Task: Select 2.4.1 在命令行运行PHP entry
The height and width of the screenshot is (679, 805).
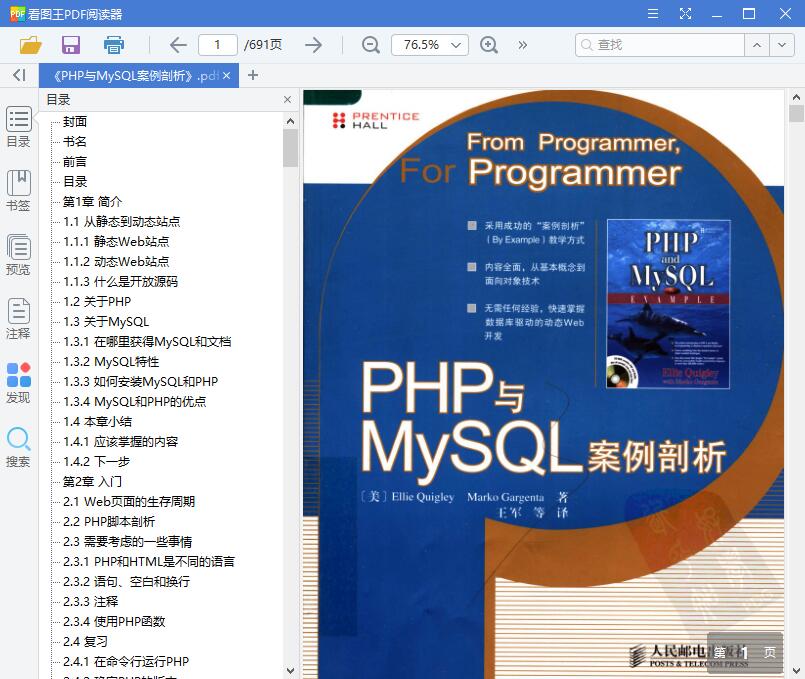Action: (126, 662)
